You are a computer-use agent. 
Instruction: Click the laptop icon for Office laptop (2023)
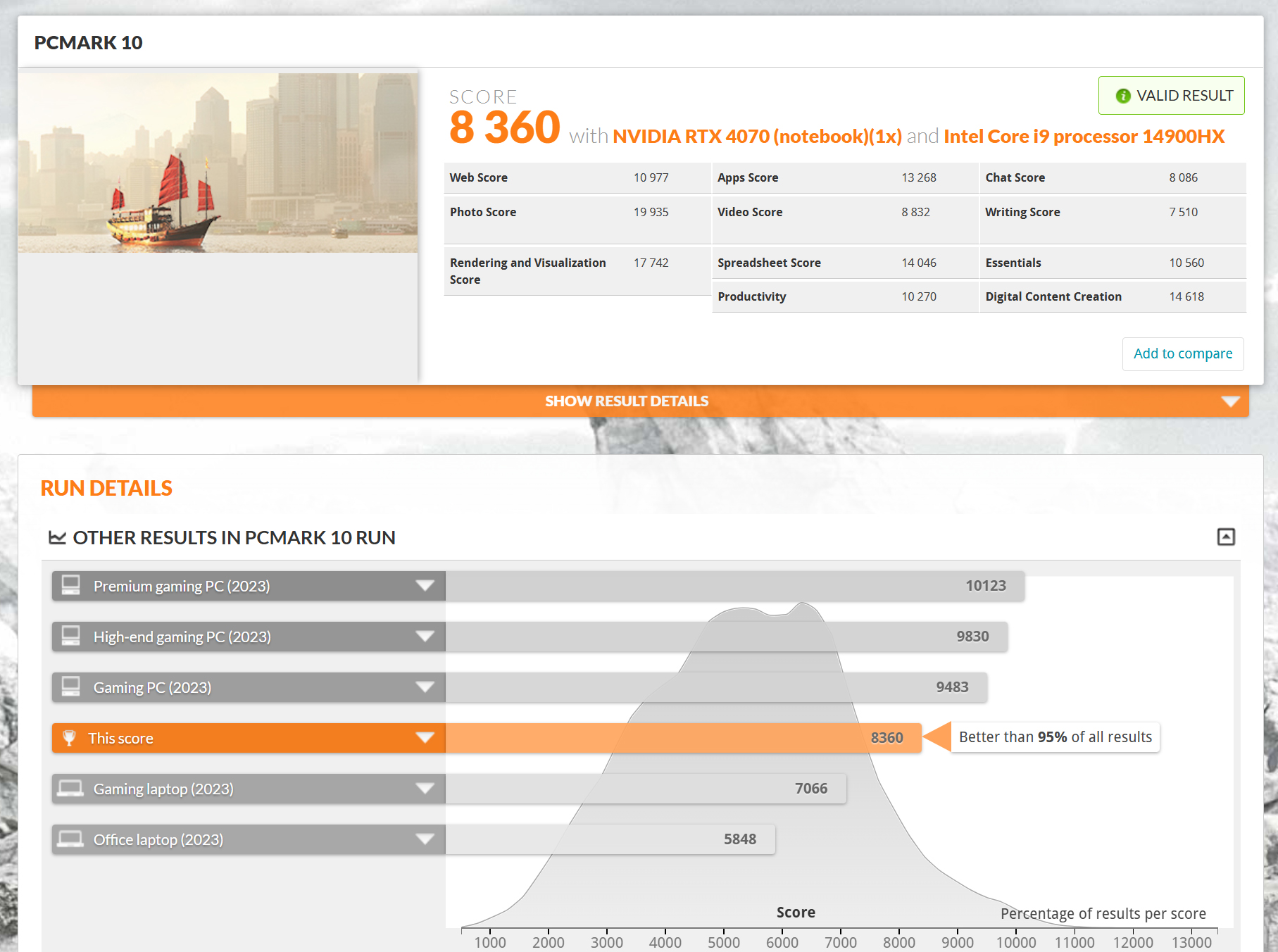pos(70,839)
